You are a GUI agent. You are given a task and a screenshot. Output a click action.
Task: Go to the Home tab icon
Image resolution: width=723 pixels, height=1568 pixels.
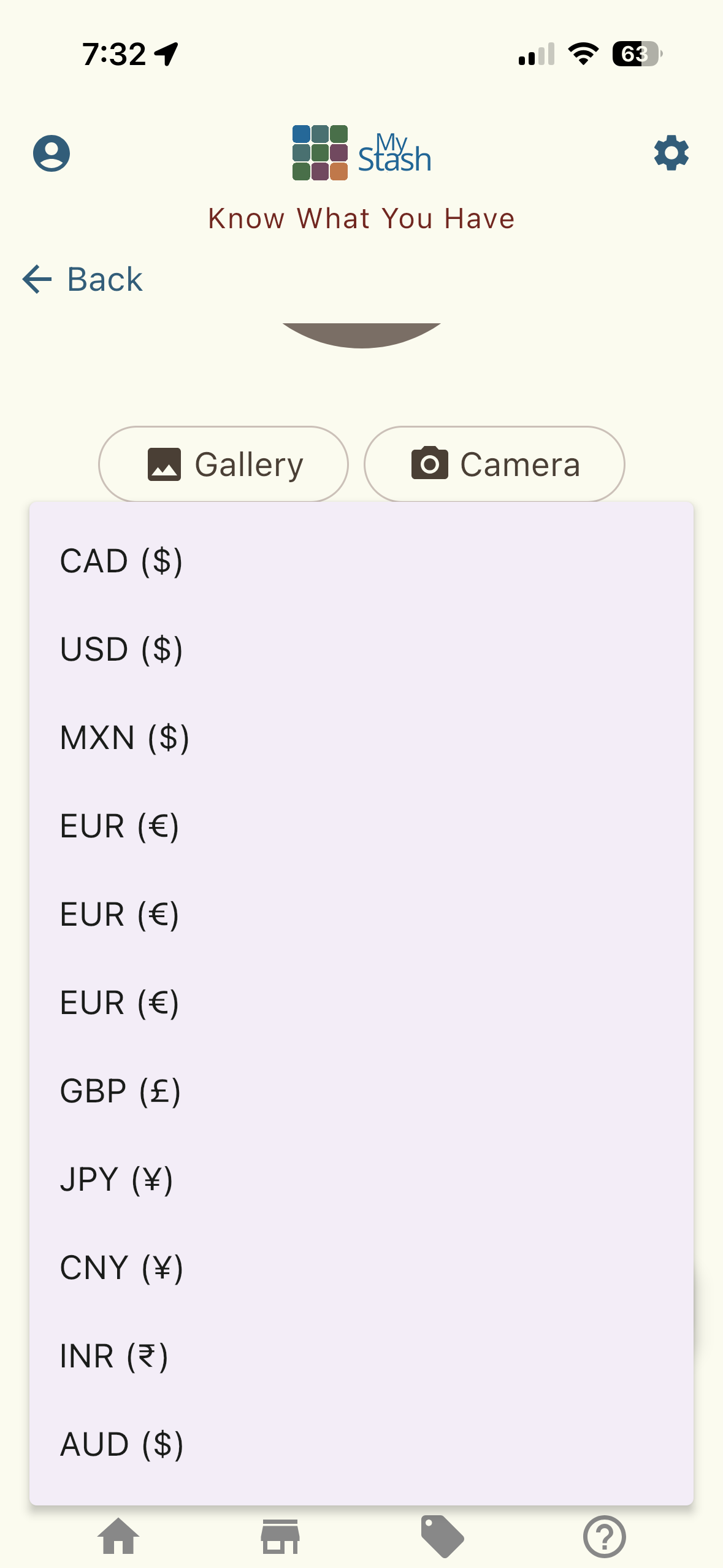coord(118,1537)
